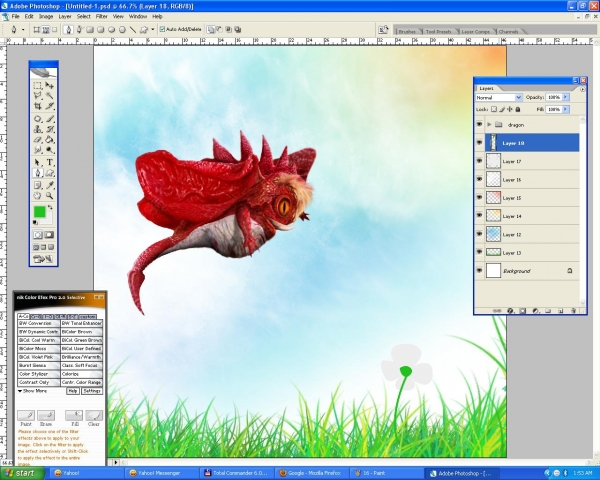The height and width of the screenshot is (480, 600).
Task: Create new layer from Layers panel
Action: [561, 310]
